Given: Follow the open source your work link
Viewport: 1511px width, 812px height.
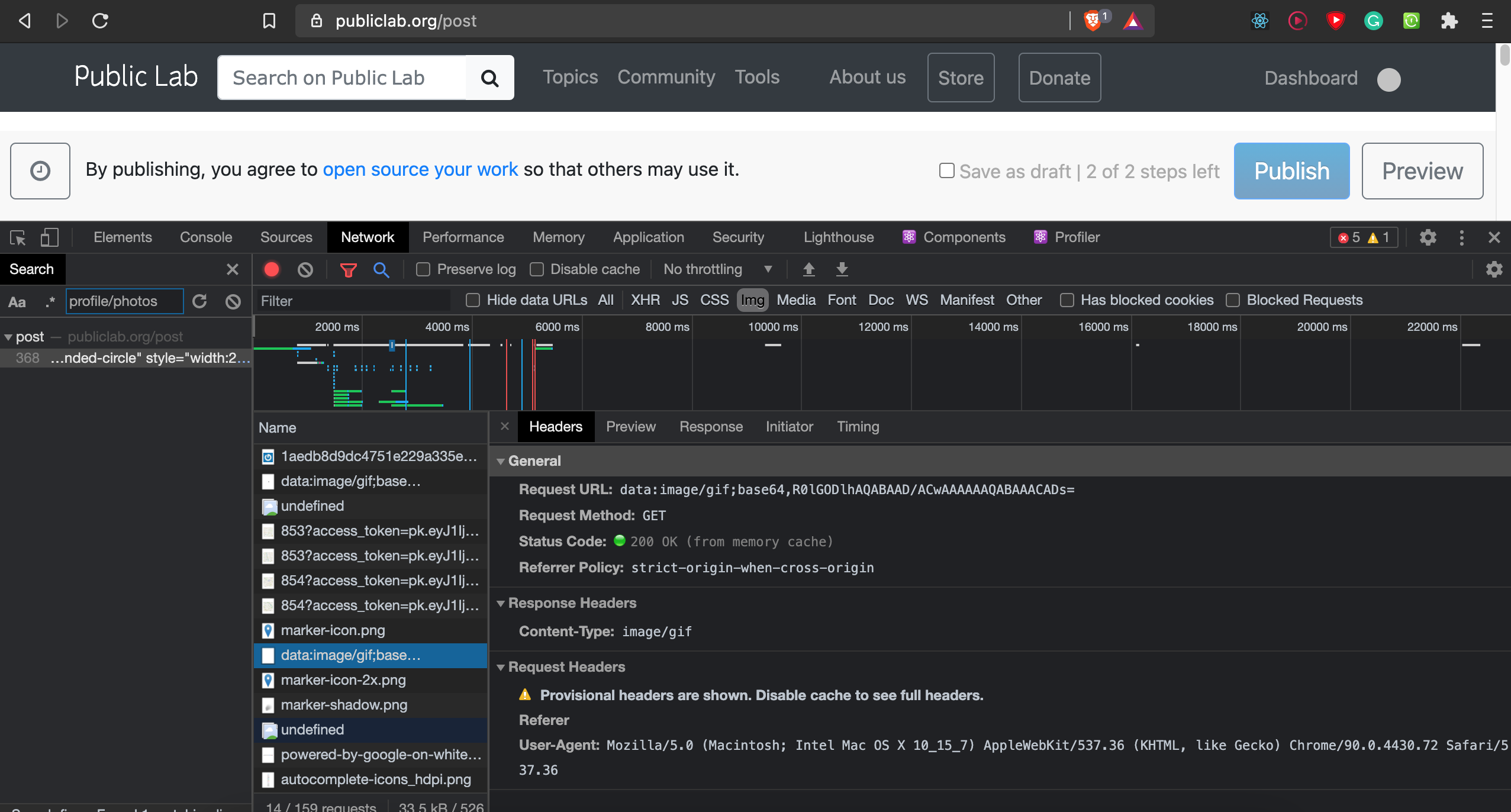Looking at the screenshot, I should point(420,170).
